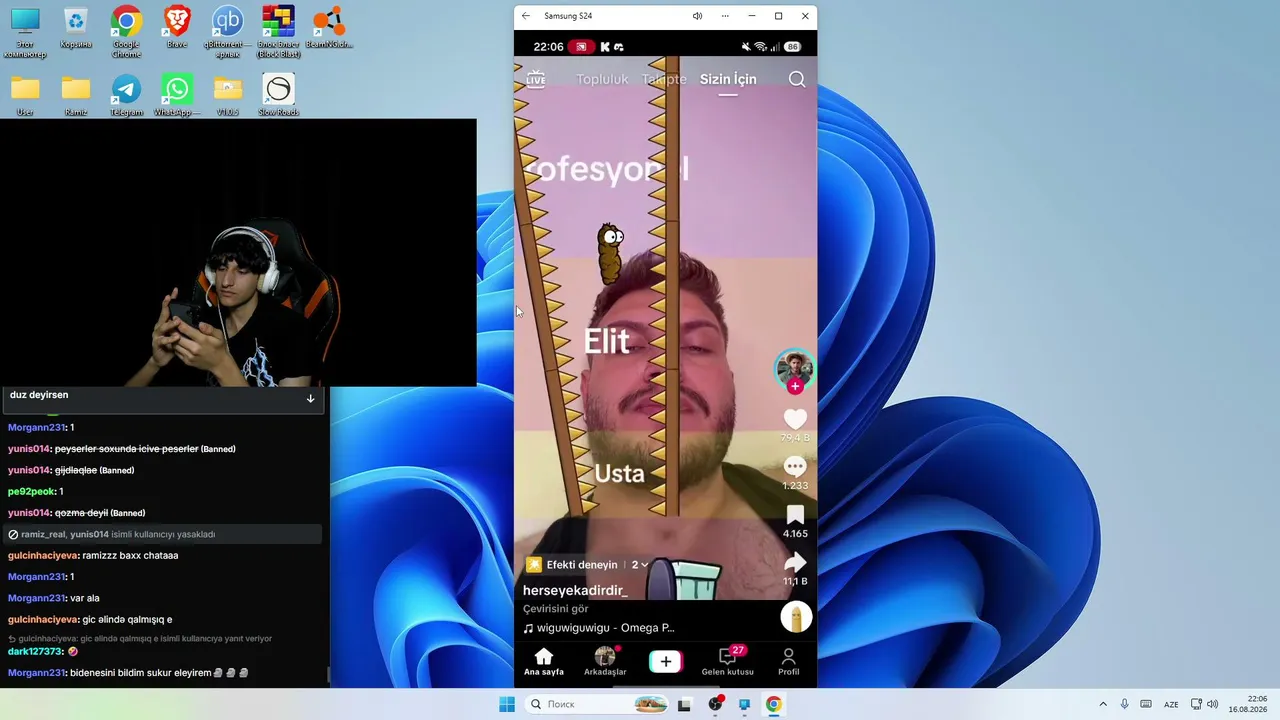Select Этот компьютер desktop icon
1280x720 pixels.
[x=25, y=31]
